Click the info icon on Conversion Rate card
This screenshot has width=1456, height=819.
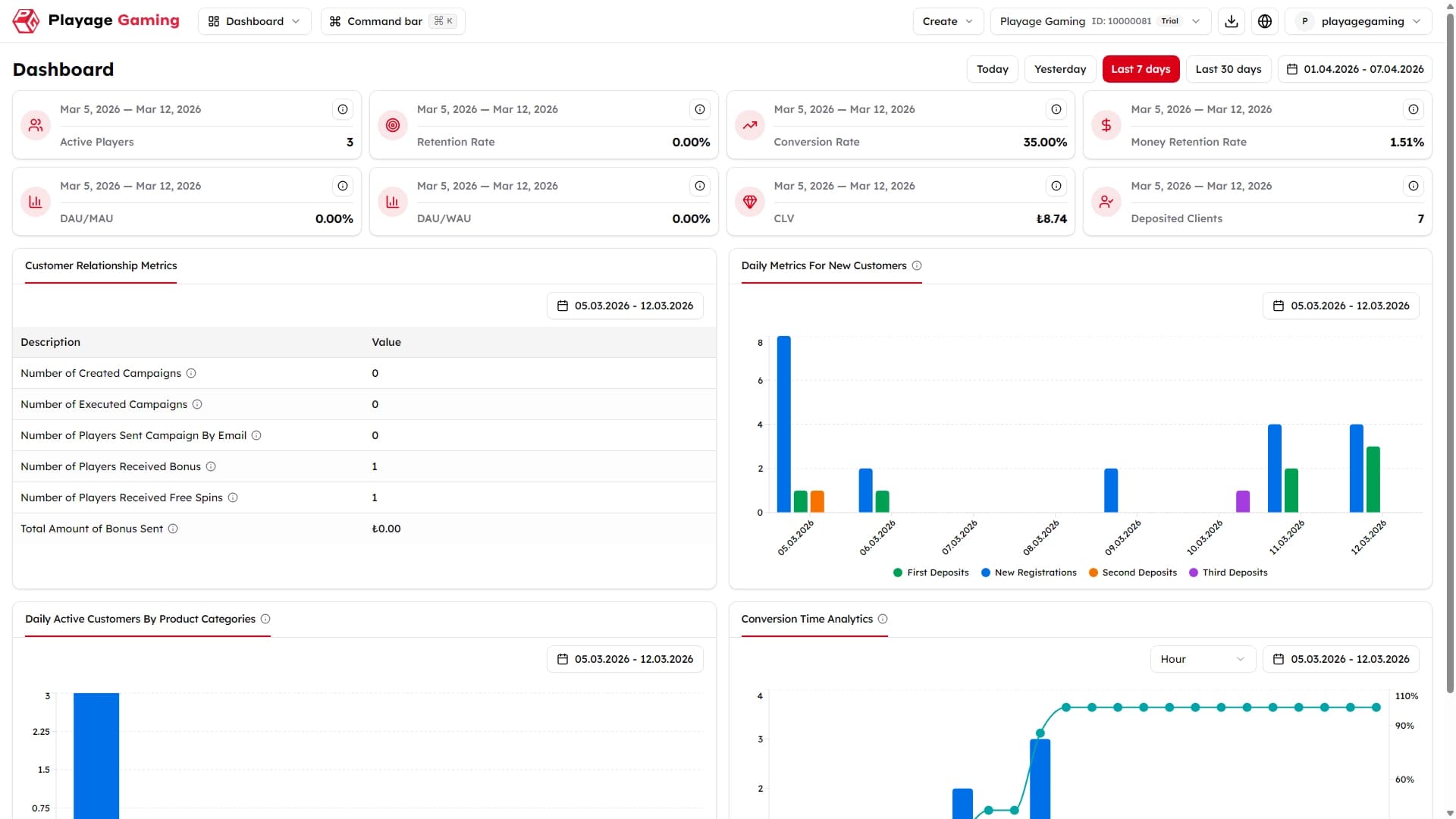[1056, 110]
